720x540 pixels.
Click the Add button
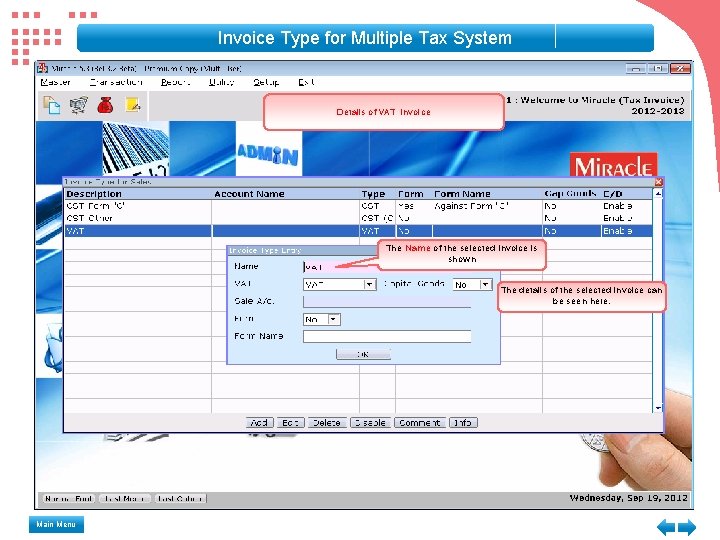click(259, 423)
